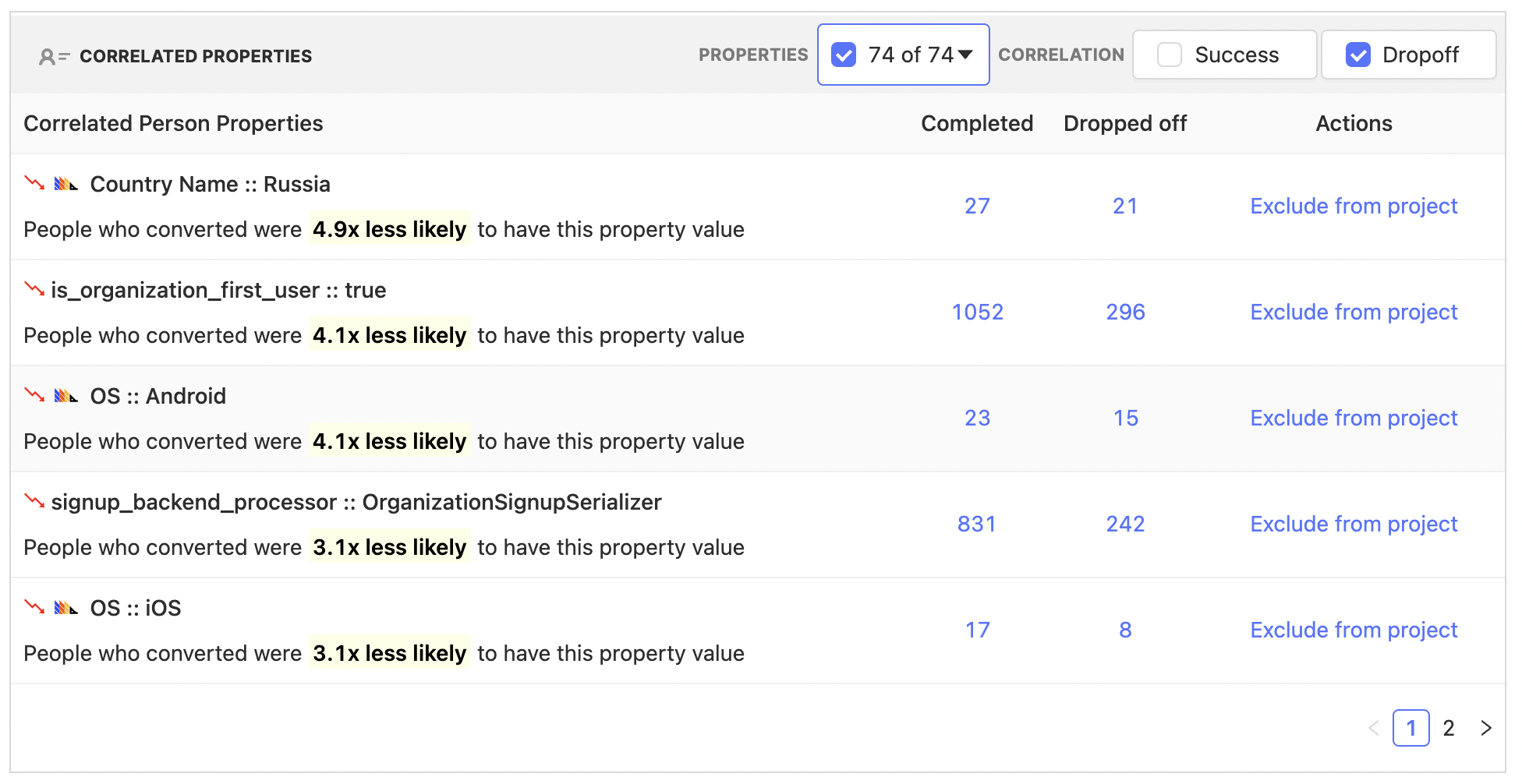Click multicolored chart icon for Country Name :: Russia
This screenshot has height=784, width=1522.
66,184
